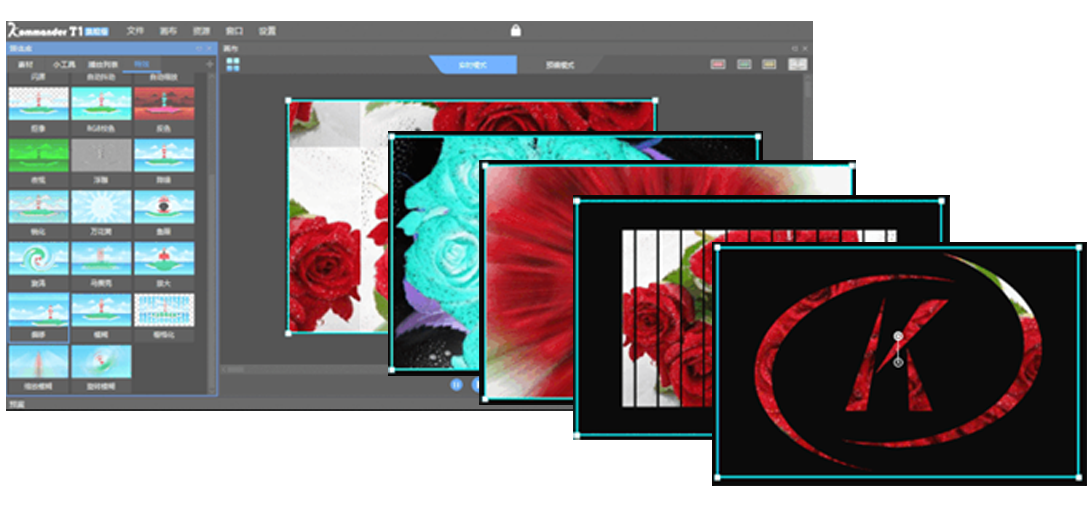Select the 预编模式 mode tab
This screenshot has height=505, width=1091.
click(x=560, y=64)
